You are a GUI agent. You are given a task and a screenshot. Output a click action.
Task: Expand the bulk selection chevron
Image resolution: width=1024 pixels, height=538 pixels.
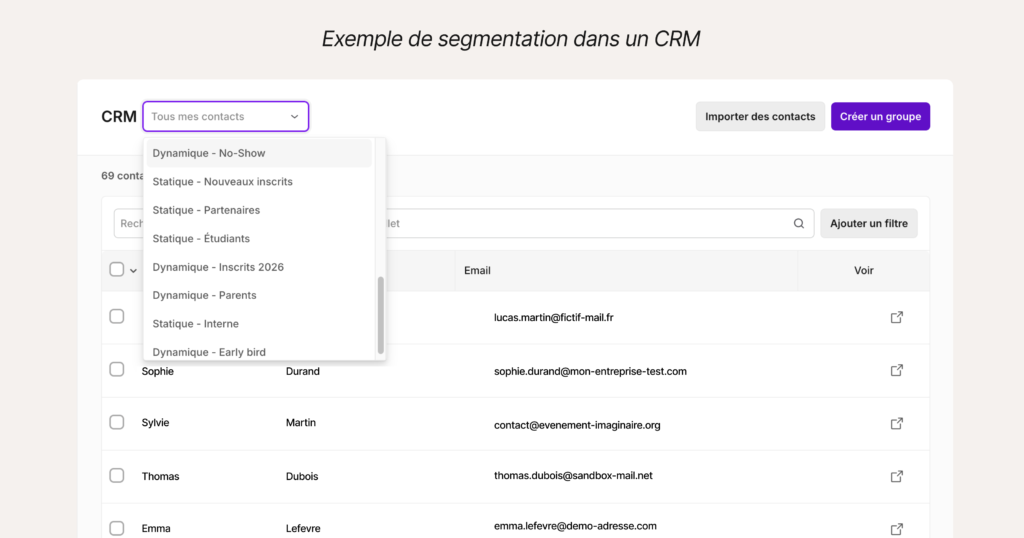click(133, 270)
